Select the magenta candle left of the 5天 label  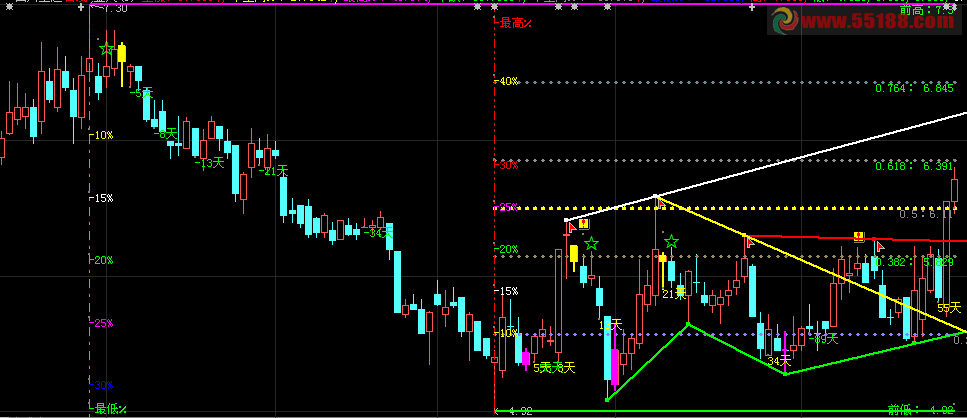pos(525,358)
